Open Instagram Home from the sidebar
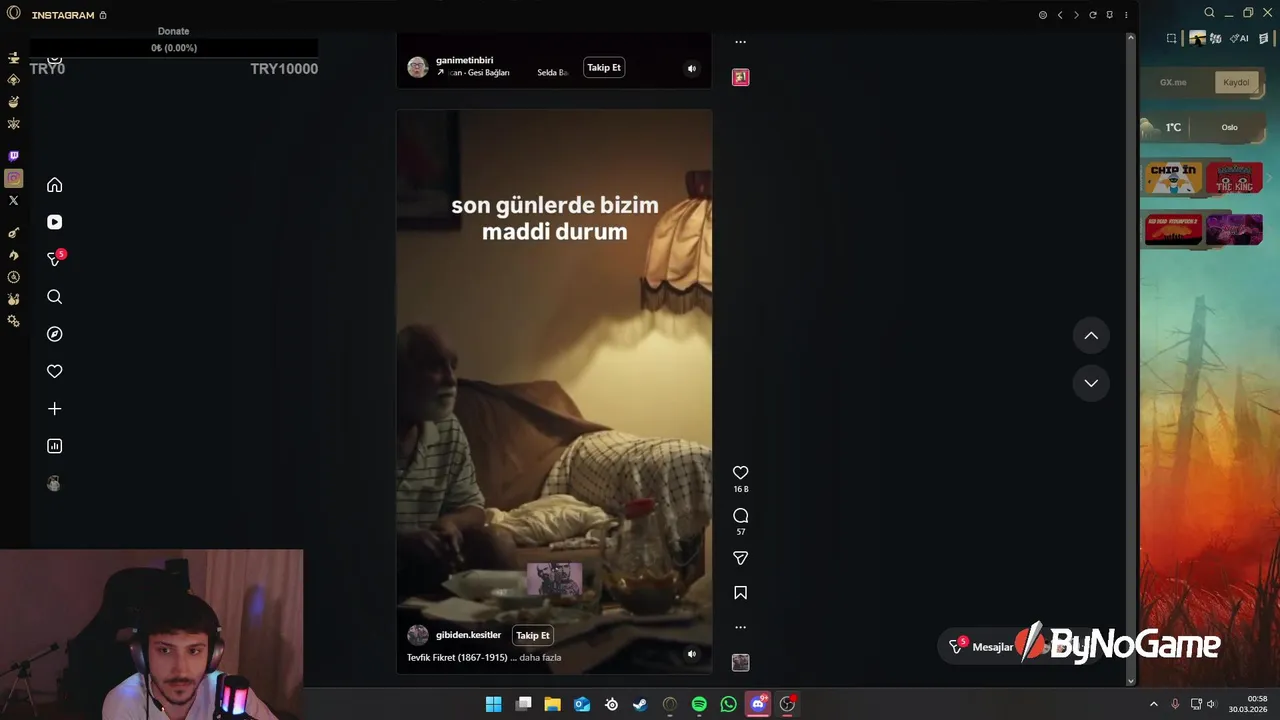Viewport: 1280px width, 720px height. [x=55, y=185]
